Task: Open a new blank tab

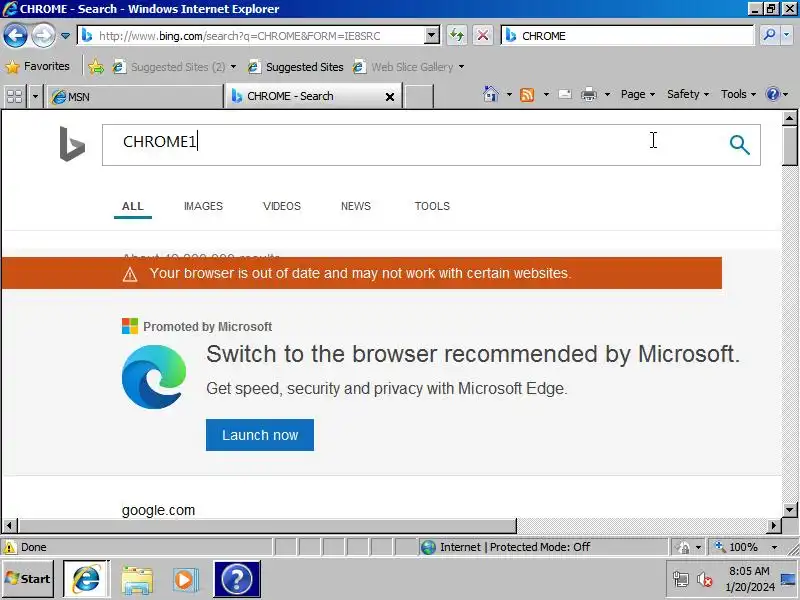Action: coord(418,96)
